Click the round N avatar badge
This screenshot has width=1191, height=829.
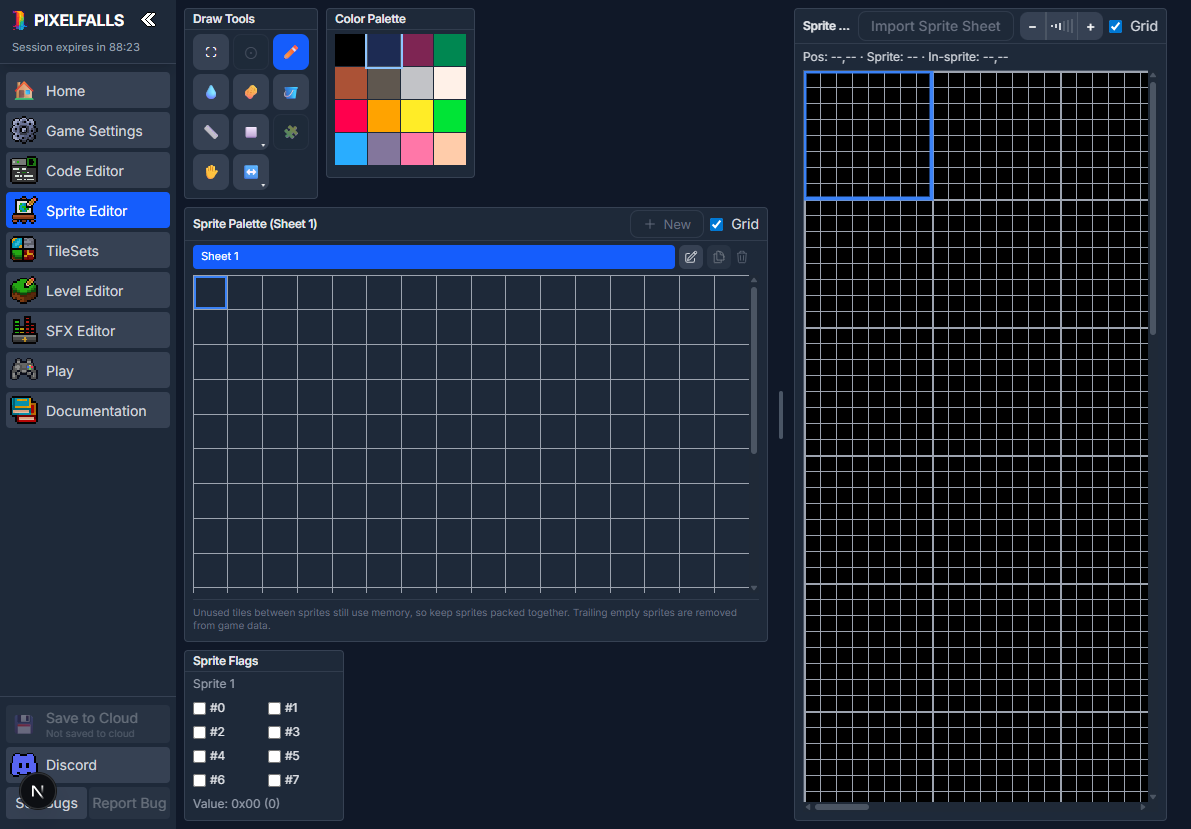(x=37, y=792)
